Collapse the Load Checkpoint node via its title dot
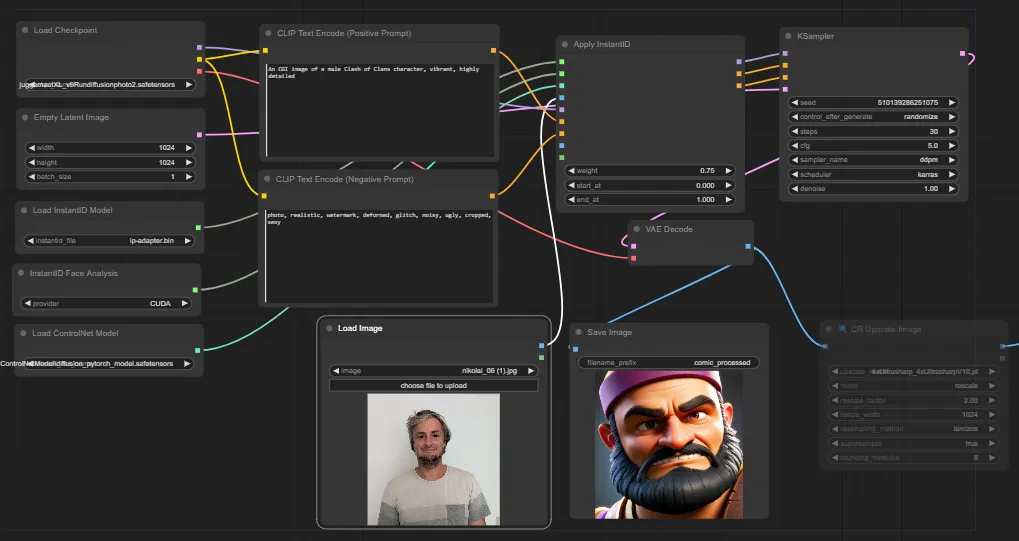 click(25, 30)
